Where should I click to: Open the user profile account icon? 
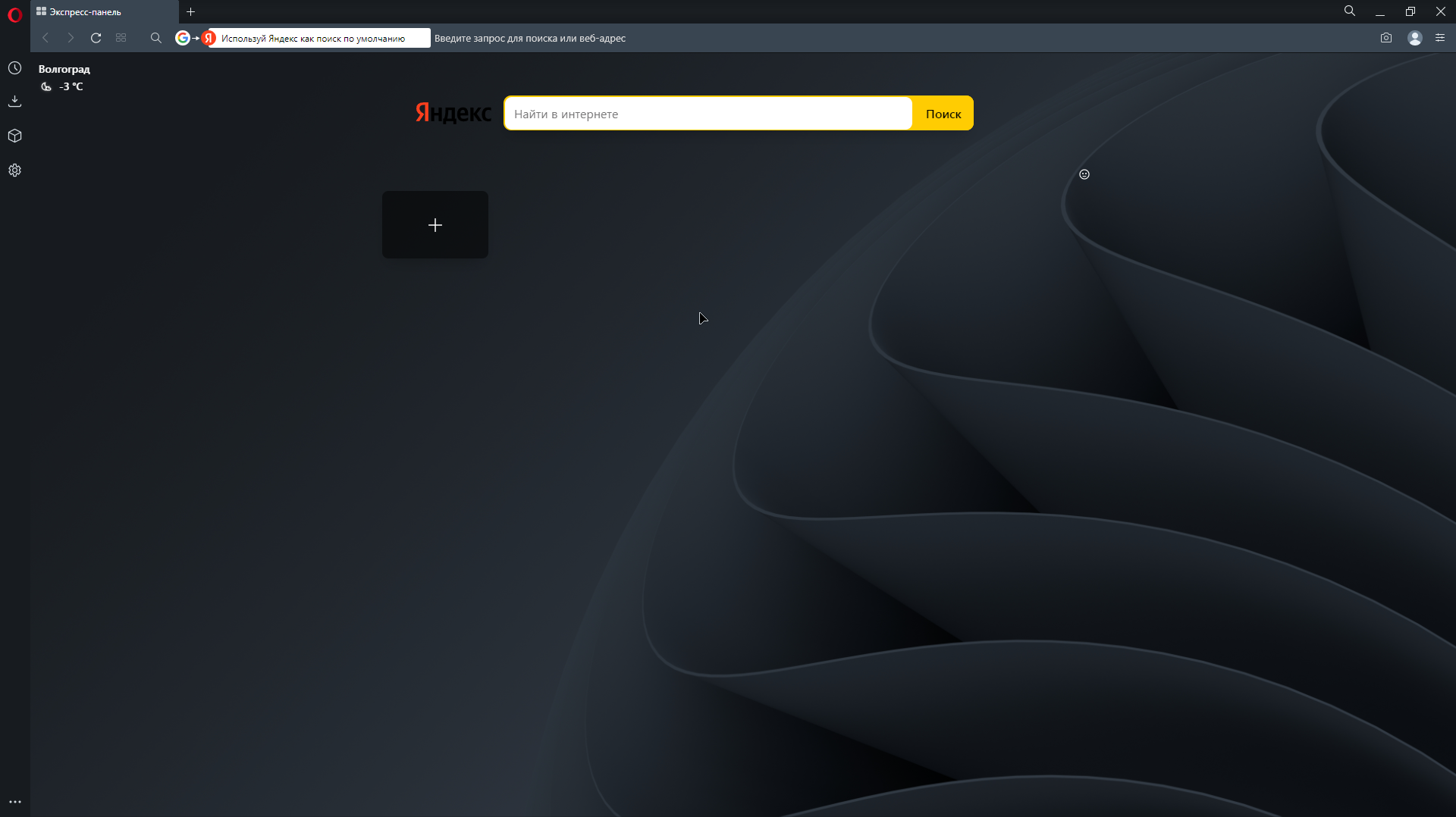[x=1415, y=38]
